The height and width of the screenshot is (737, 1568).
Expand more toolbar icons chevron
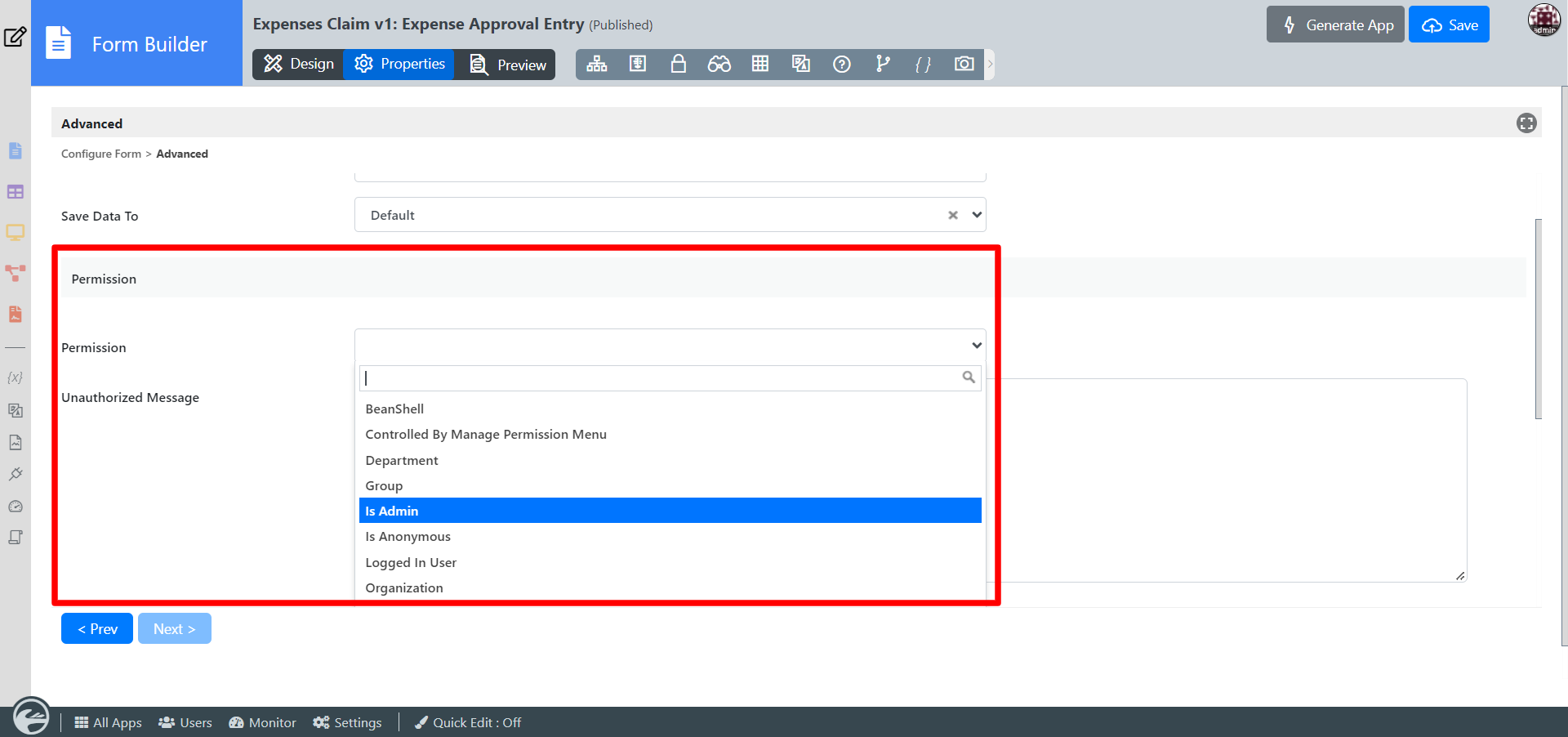(x=990, y=64)
